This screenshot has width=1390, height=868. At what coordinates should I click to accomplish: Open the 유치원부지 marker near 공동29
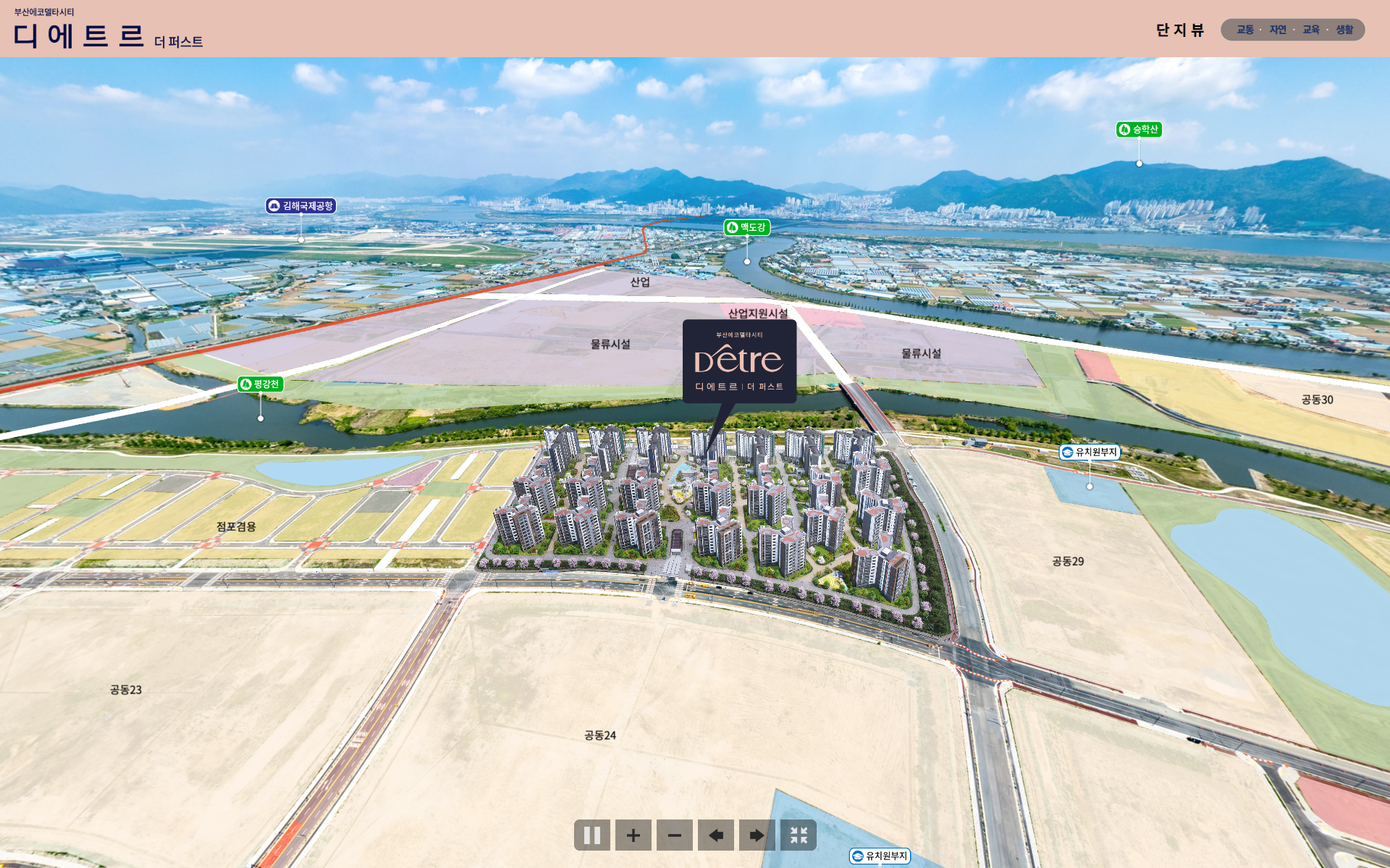pyautogui.click(x=1090, y=452)
